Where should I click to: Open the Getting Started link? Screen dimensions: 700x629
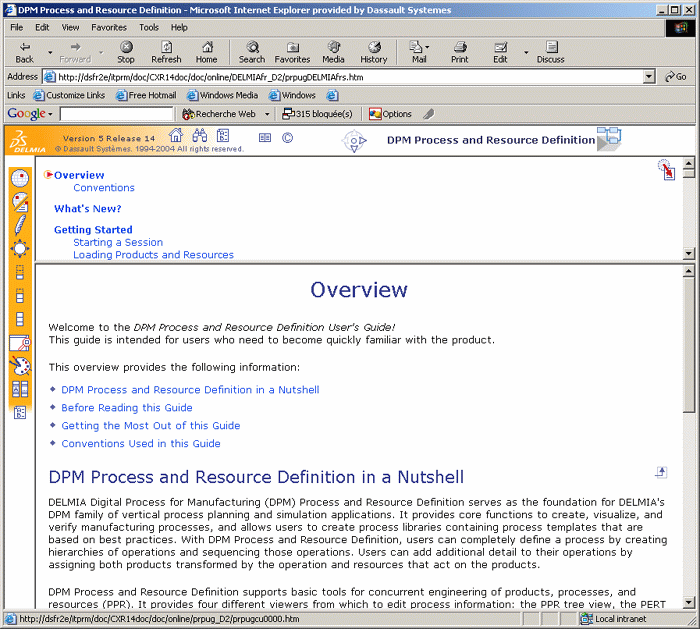[x=93, y=229]
